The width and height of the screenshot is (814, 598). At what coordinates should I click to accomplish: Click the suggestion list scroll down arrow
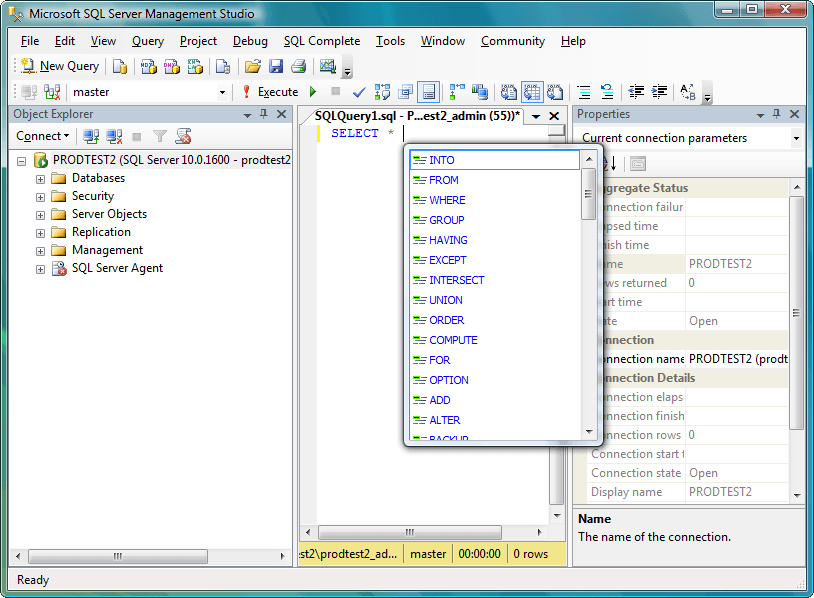tap(589, 431)
